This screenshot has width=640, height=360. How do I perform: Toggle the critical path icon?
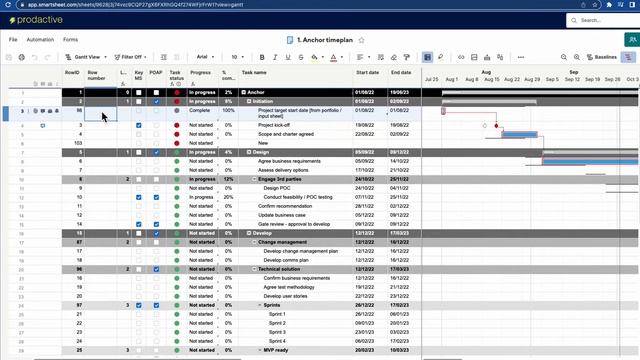[x=628, y=57]
